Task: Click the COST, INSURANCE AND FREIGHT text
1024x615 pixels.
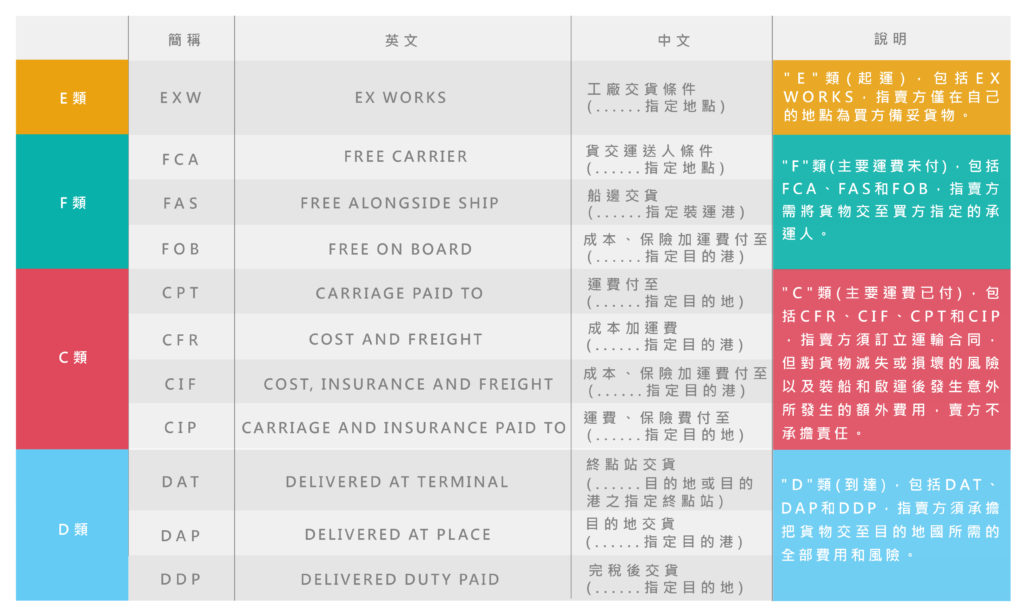Action: 408,384
